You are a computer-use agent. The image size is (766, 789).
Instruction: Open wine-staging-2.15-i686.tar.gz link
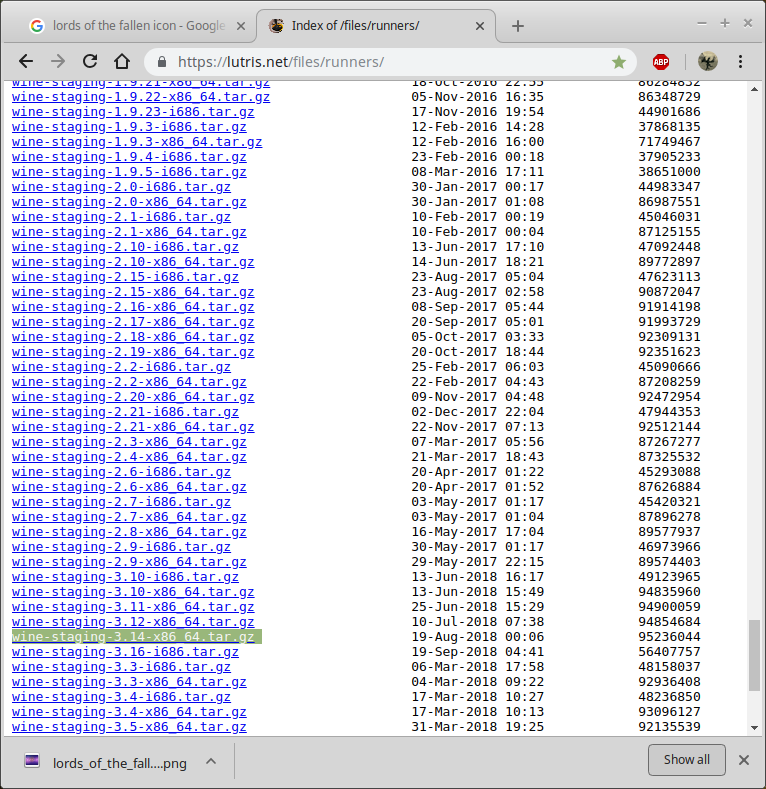[125, 277]
